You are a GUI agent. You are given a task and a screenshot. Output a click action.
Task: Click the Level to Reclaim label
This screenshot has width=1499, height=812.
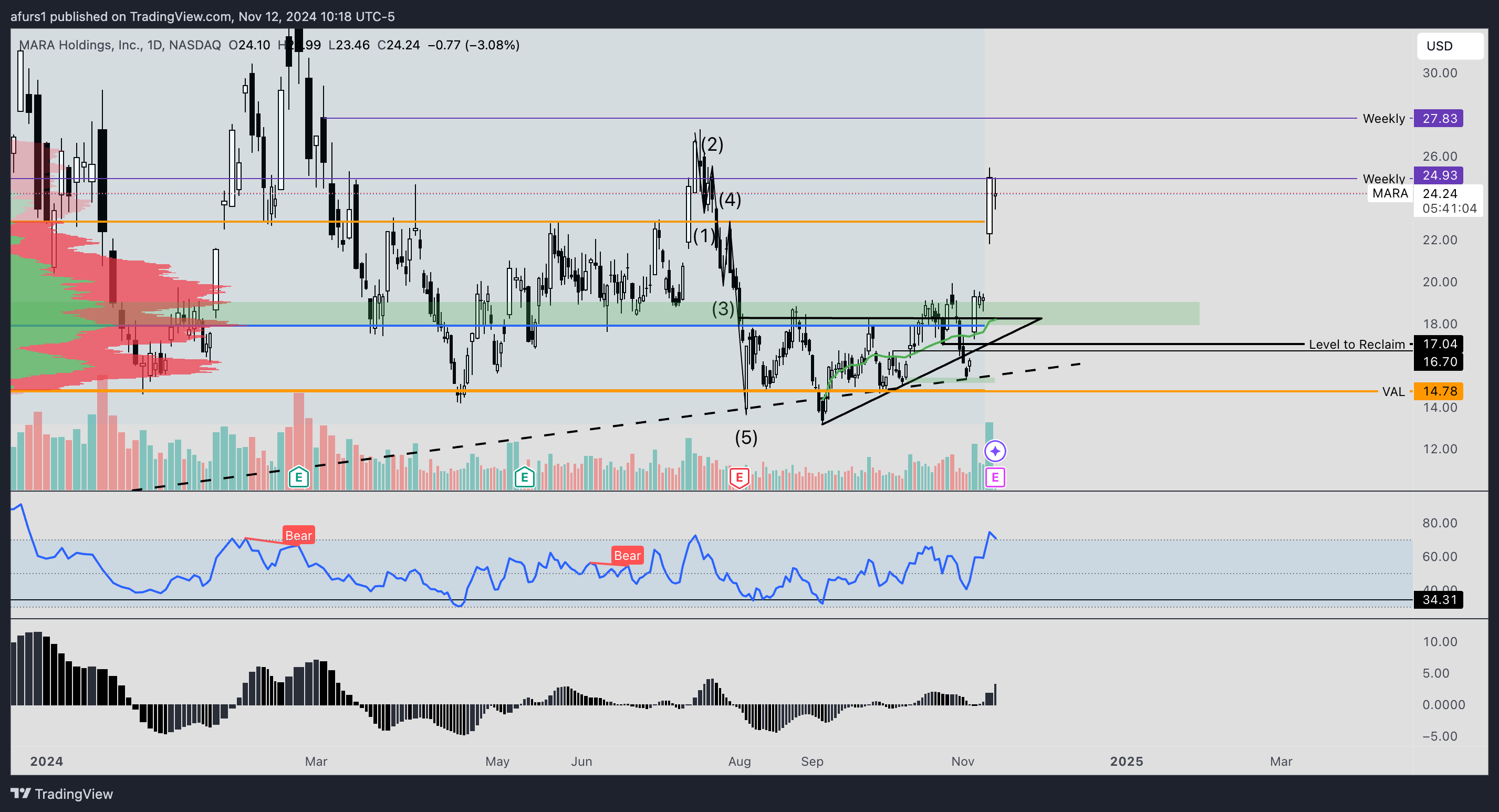1357,344
